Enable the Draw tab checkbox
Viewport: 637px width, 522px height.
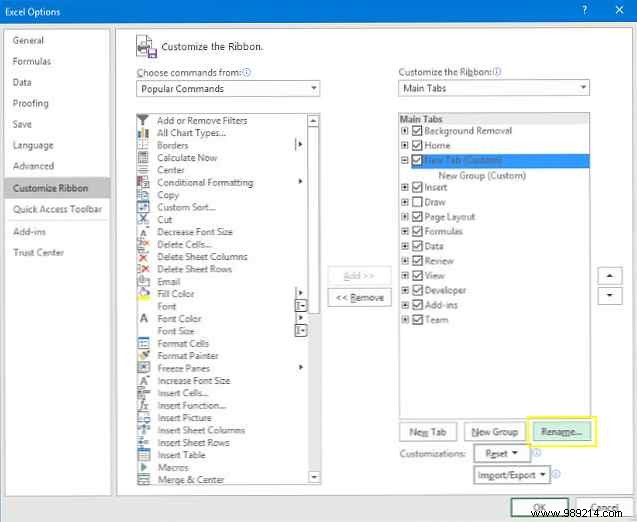pos(417,202)
